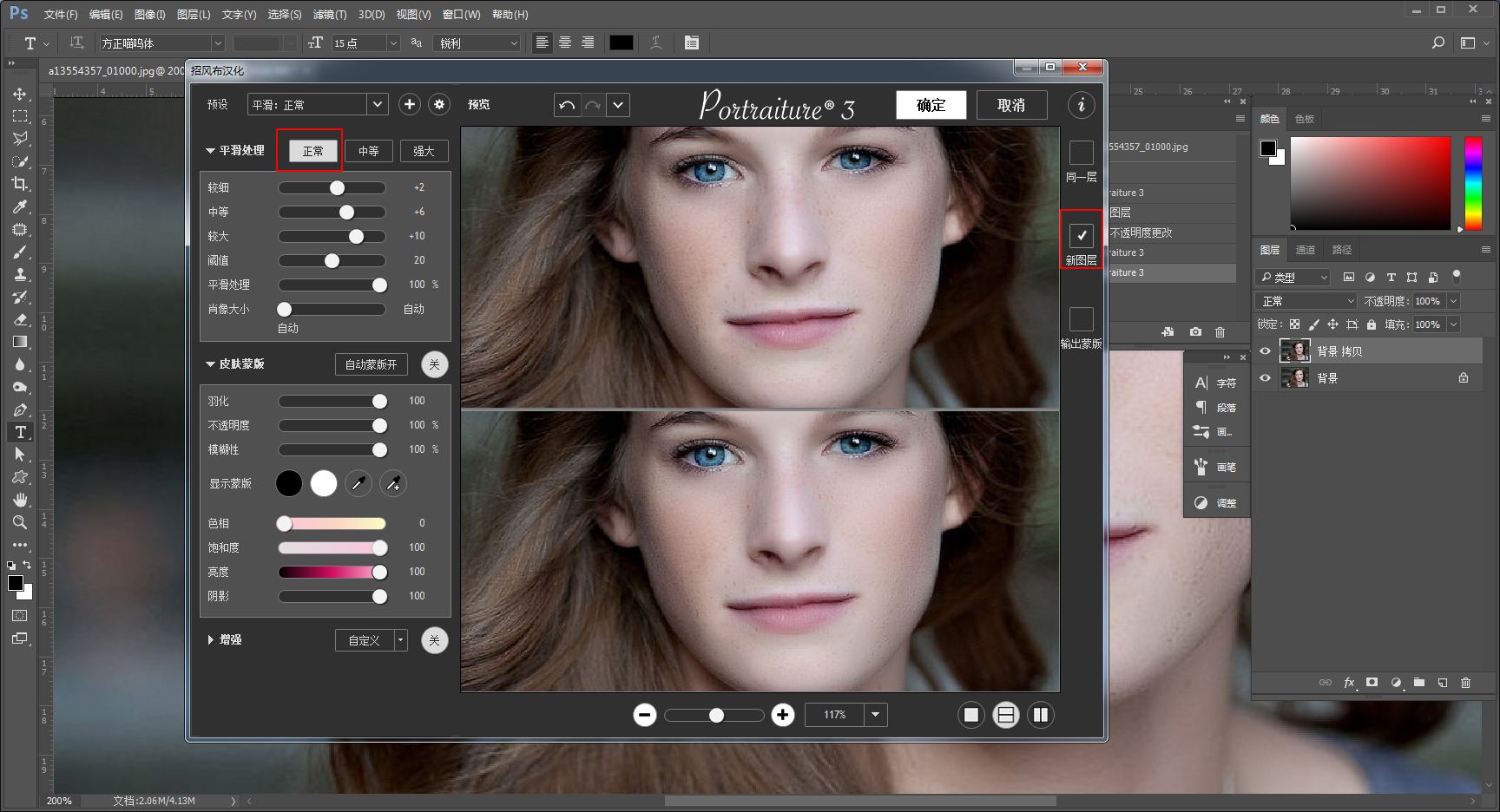Click text color swatch in options bar
This screenshot has height=812, width=1500.
click(x=622, y=43)
